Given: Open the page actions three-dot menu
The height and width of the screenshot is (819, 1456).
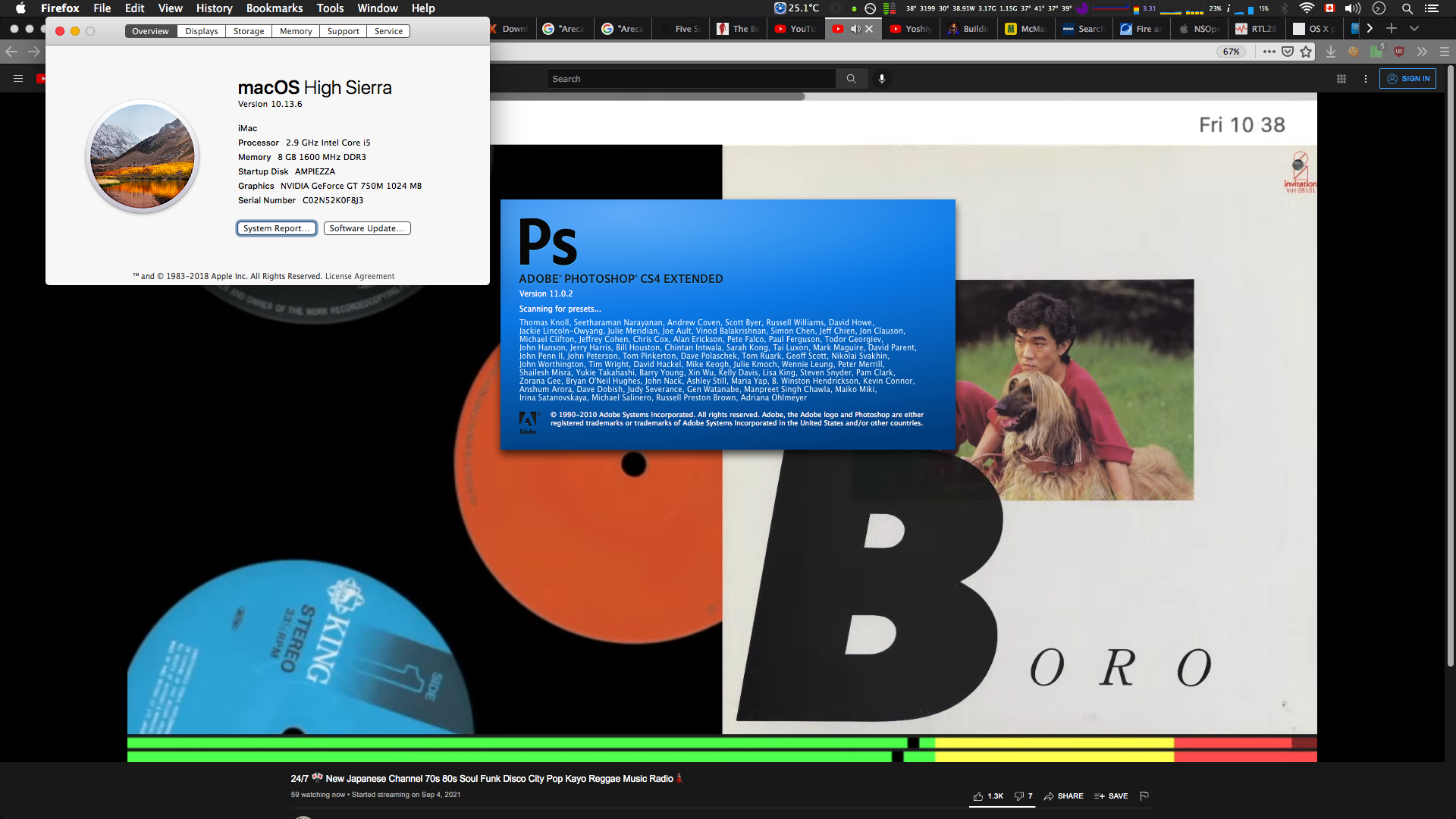Looking at the screenshot, I should point(1269,52).
